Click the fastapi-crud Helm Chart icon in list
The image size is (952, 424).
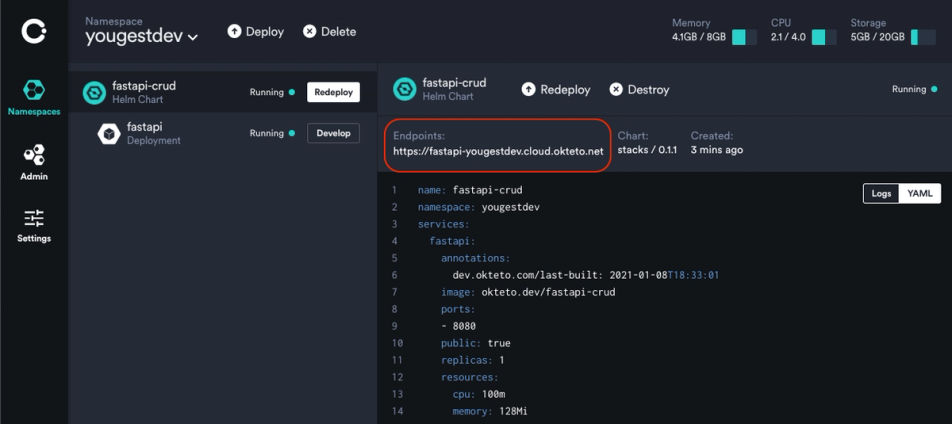(94, 92)
